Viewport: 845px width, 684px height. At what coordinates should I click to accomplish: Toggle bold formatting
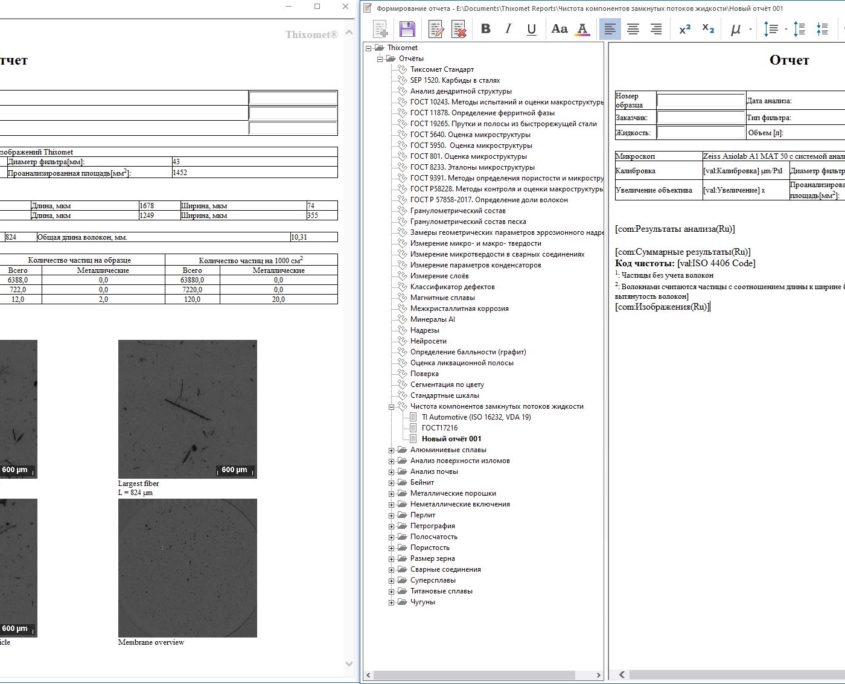coord(486,29)
